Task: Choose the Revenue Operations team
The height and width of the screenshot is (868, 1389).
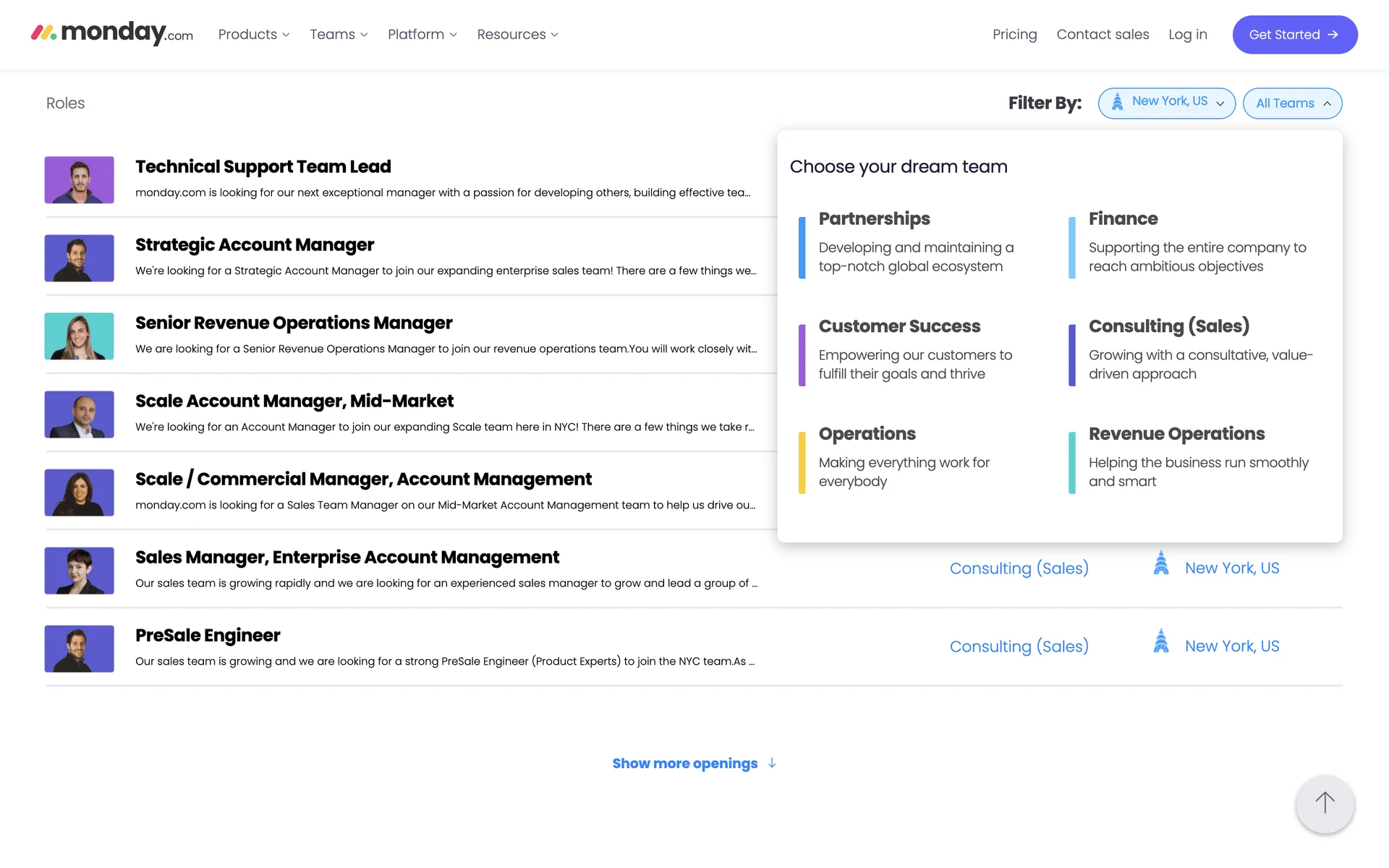Action: pyautogui.click(x=1176, y=434)
